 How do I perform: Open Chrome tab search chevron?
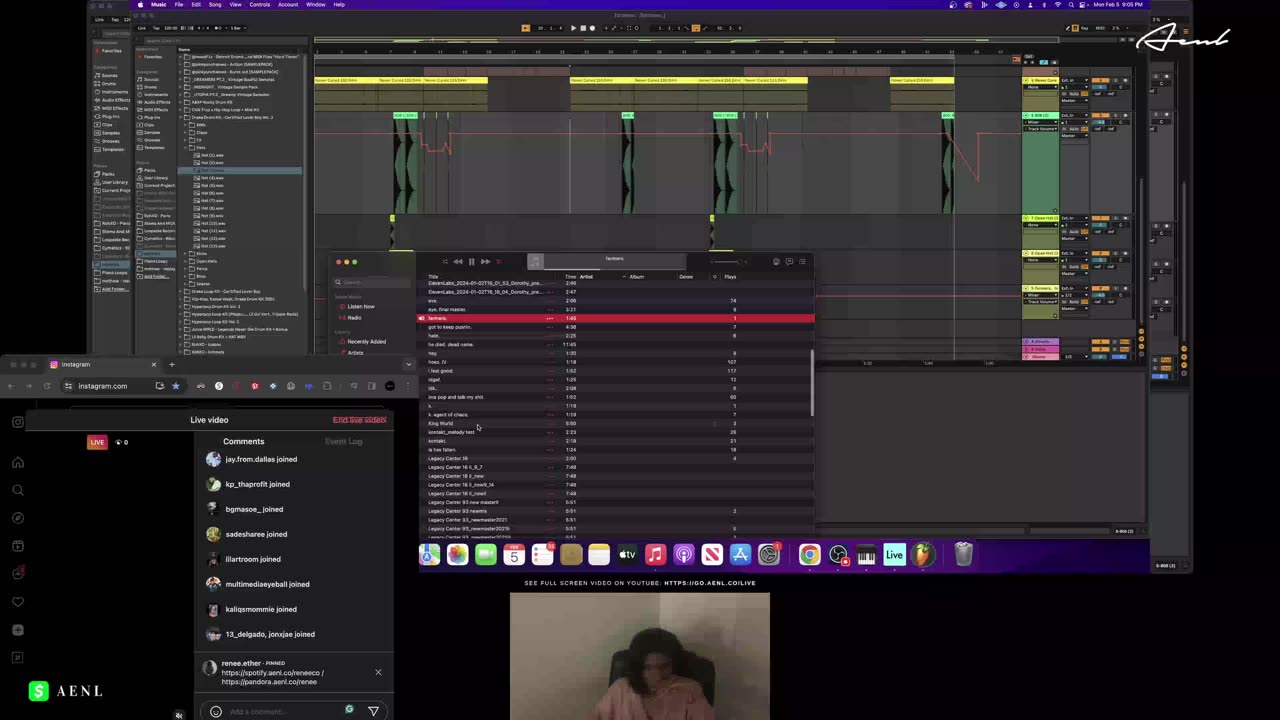(408, 364)
